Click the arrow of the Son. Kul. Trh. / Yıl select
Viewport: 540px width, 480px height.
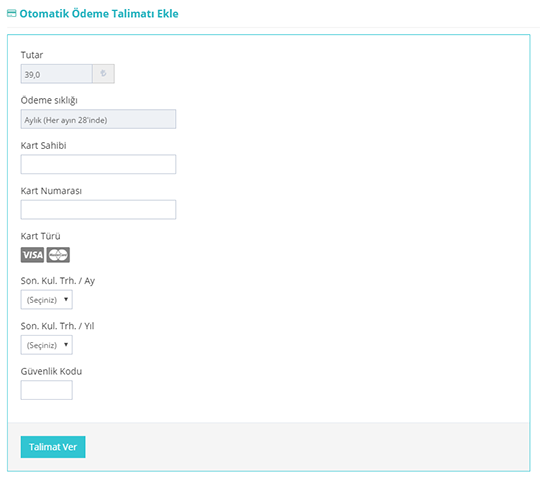coord(66,344)
